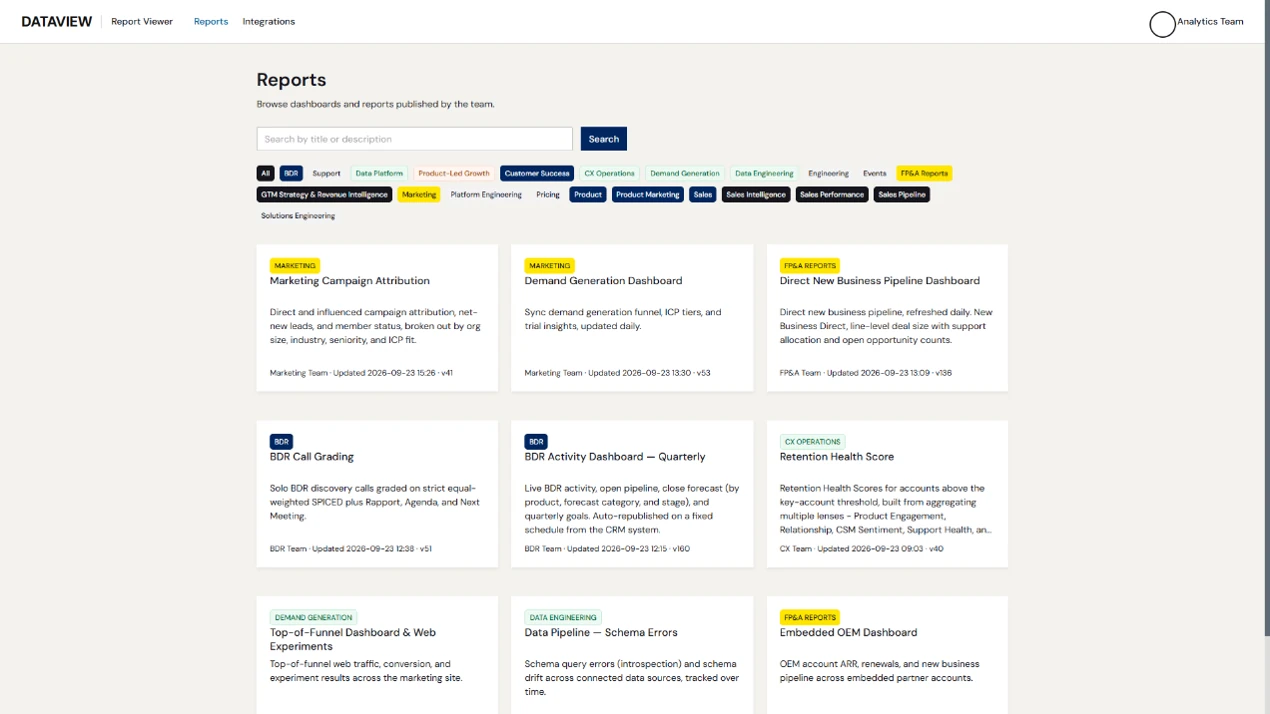Click BDR badge on BDR Call Grading card
The width and height of the screenshot is (1270, 714).
281,442
